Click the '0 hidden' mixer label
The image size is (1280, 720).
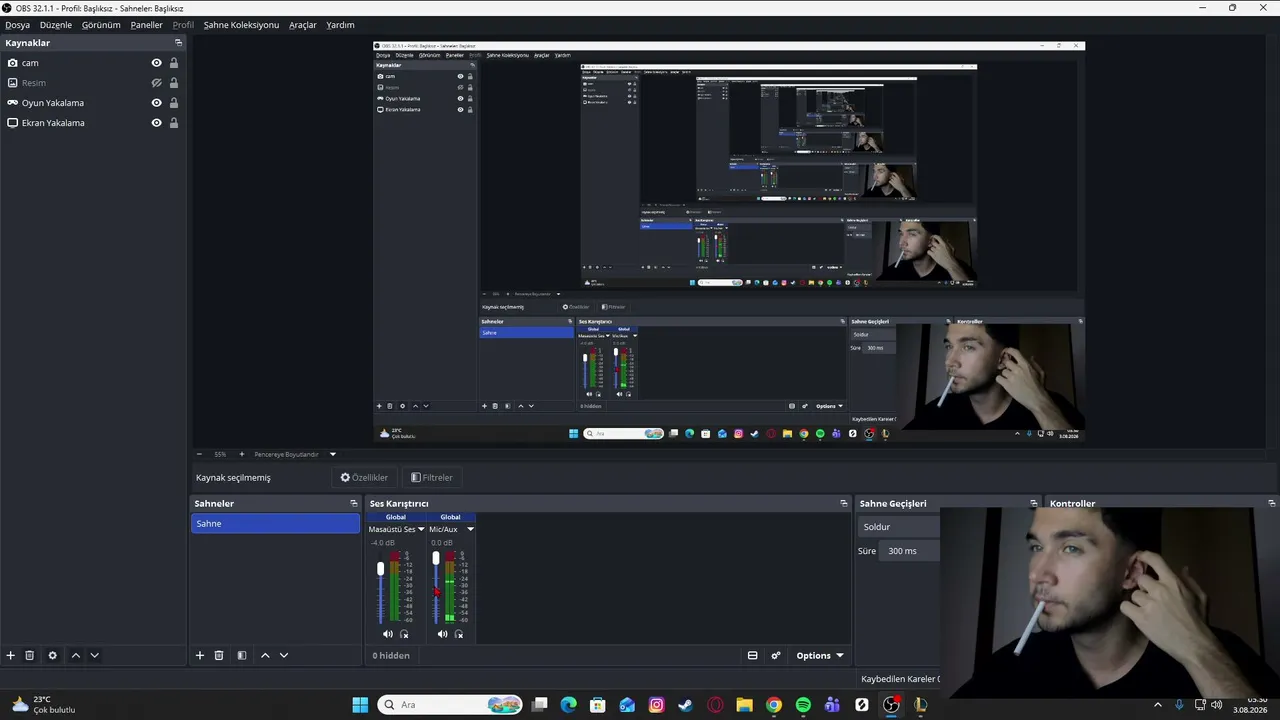coord(391,656)
